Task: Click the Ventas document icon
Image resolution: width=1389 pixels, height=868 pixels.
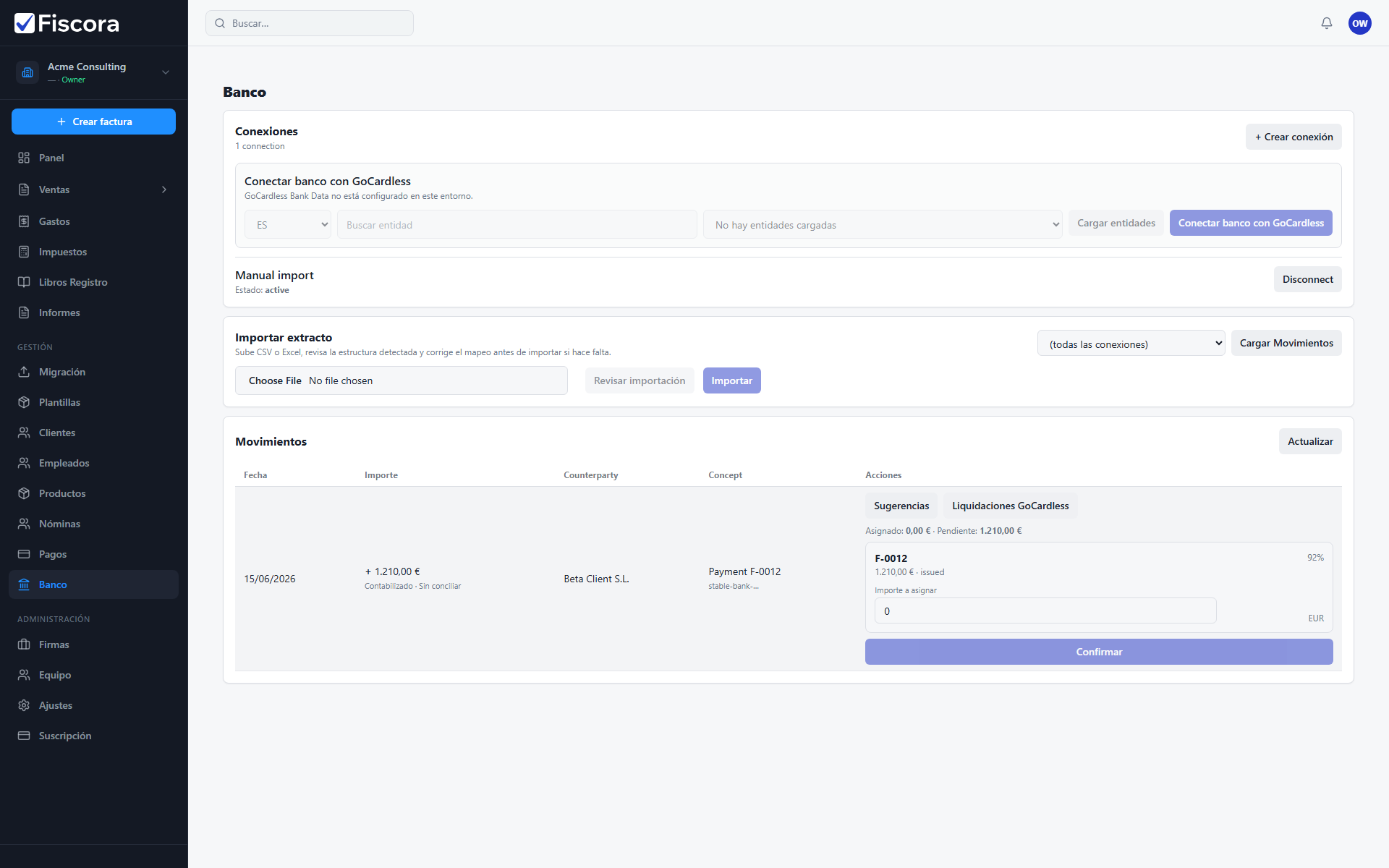Action: [24, 190]
